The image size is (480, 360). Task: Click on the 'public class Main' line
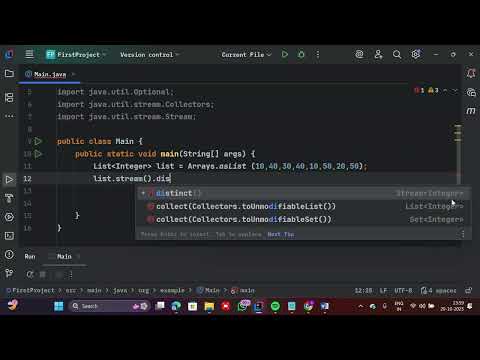100,141
